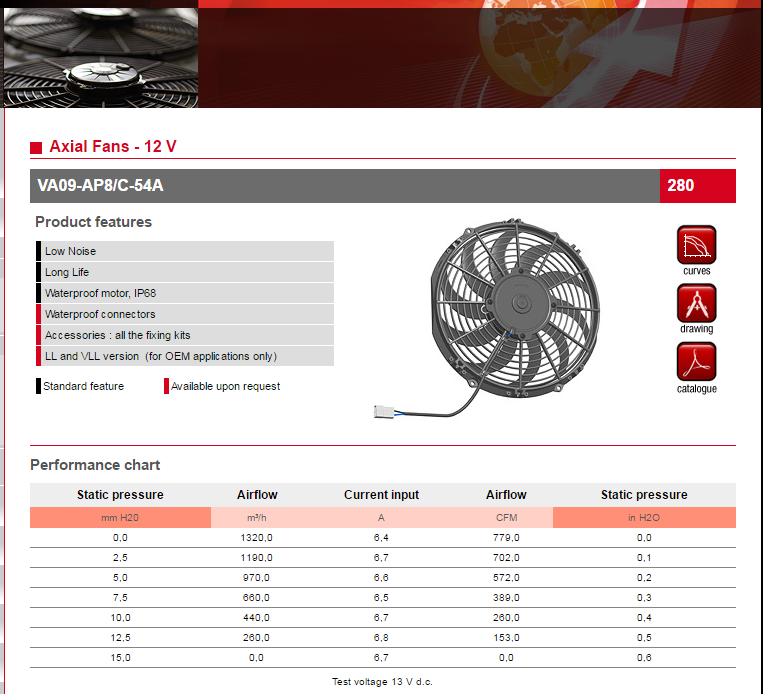This screenshot has width=763, height=694.
Task: Select static pressure 15,0 mm H2O cell
Action: coord(120,657)
